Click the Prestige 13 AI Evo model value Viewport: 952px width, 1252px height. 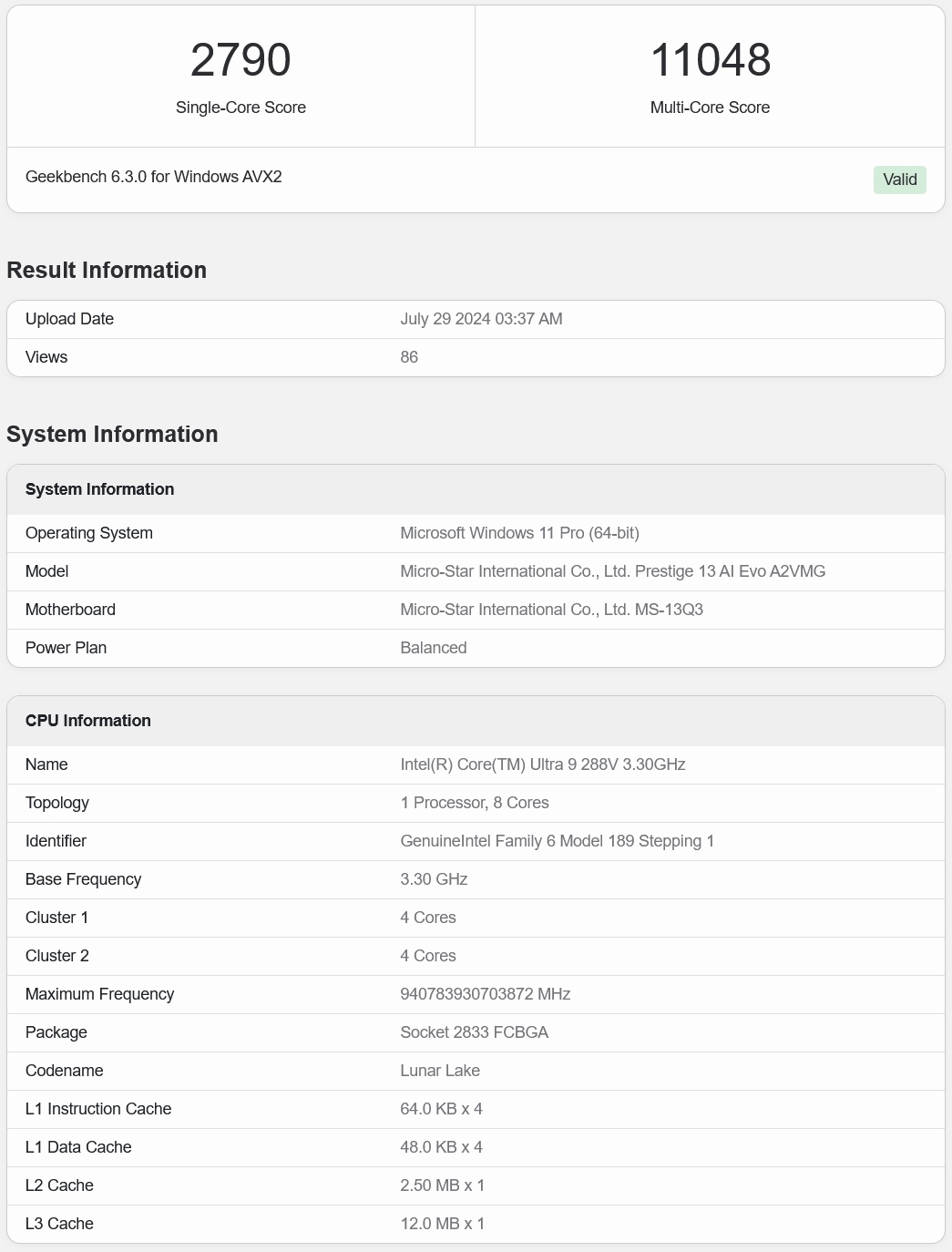(612, 571)
